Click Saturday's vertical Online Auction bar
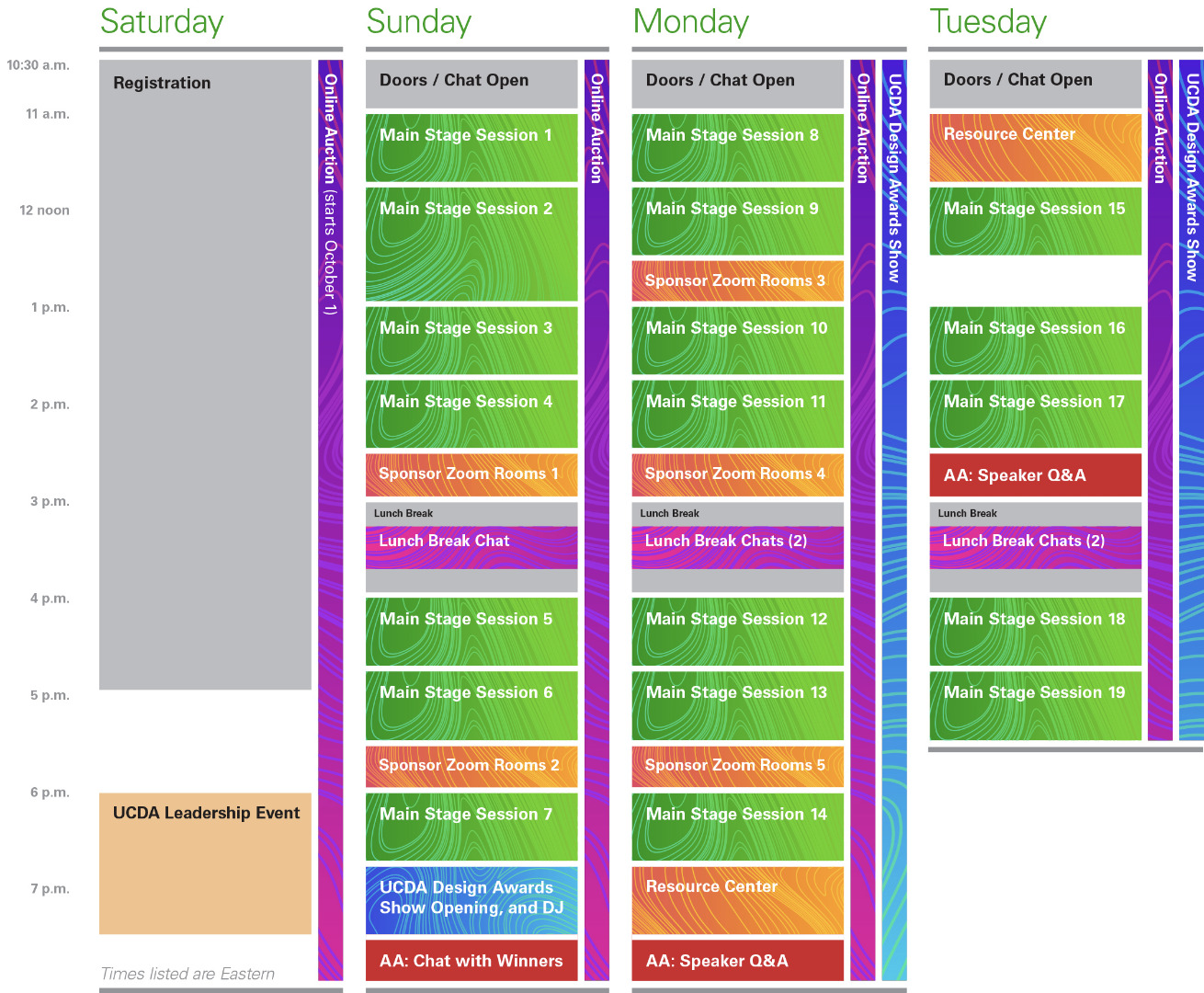 (x=330, y=519)
